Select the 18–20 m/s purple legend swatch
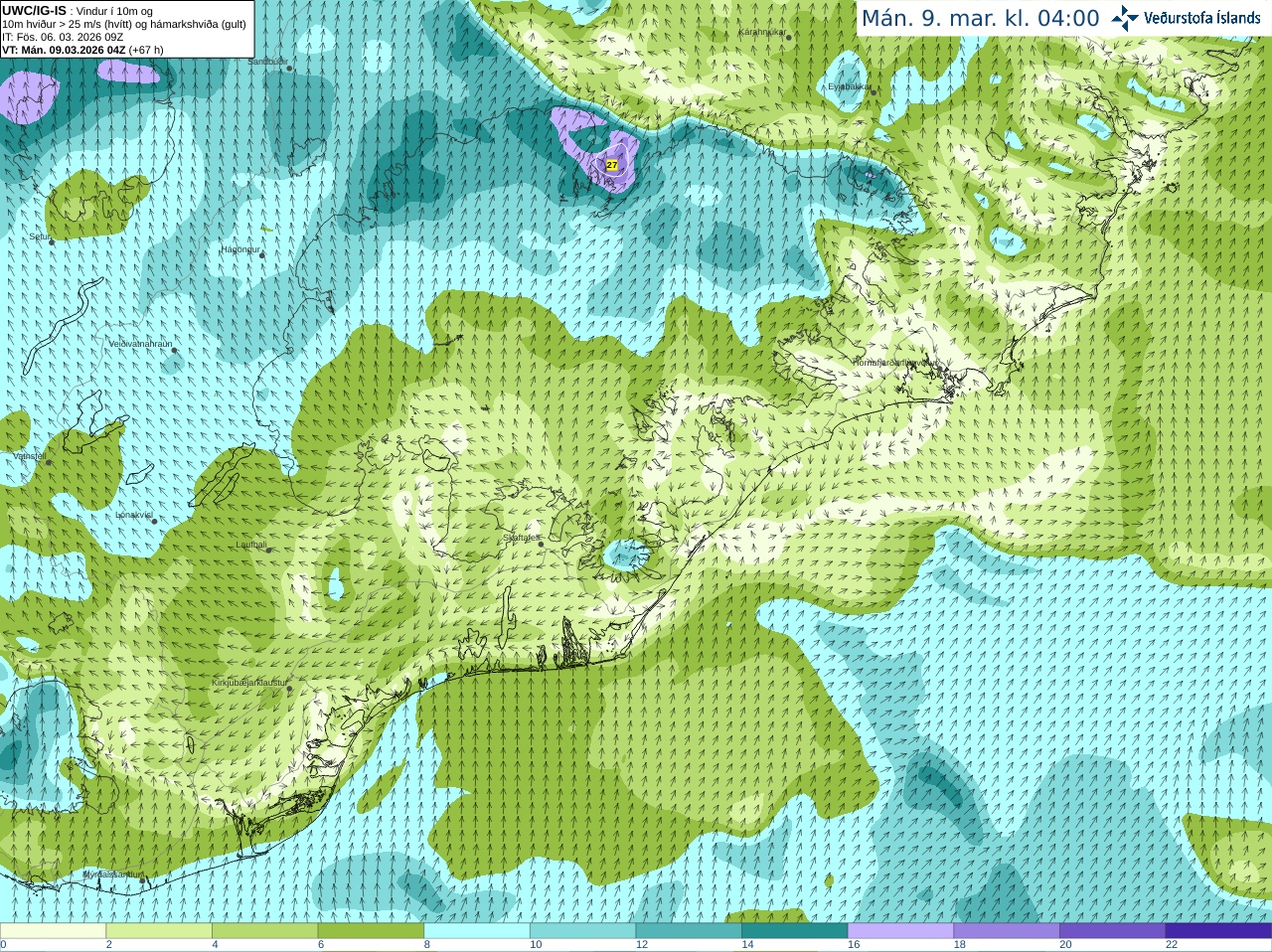 click(x=1007, y=931)
